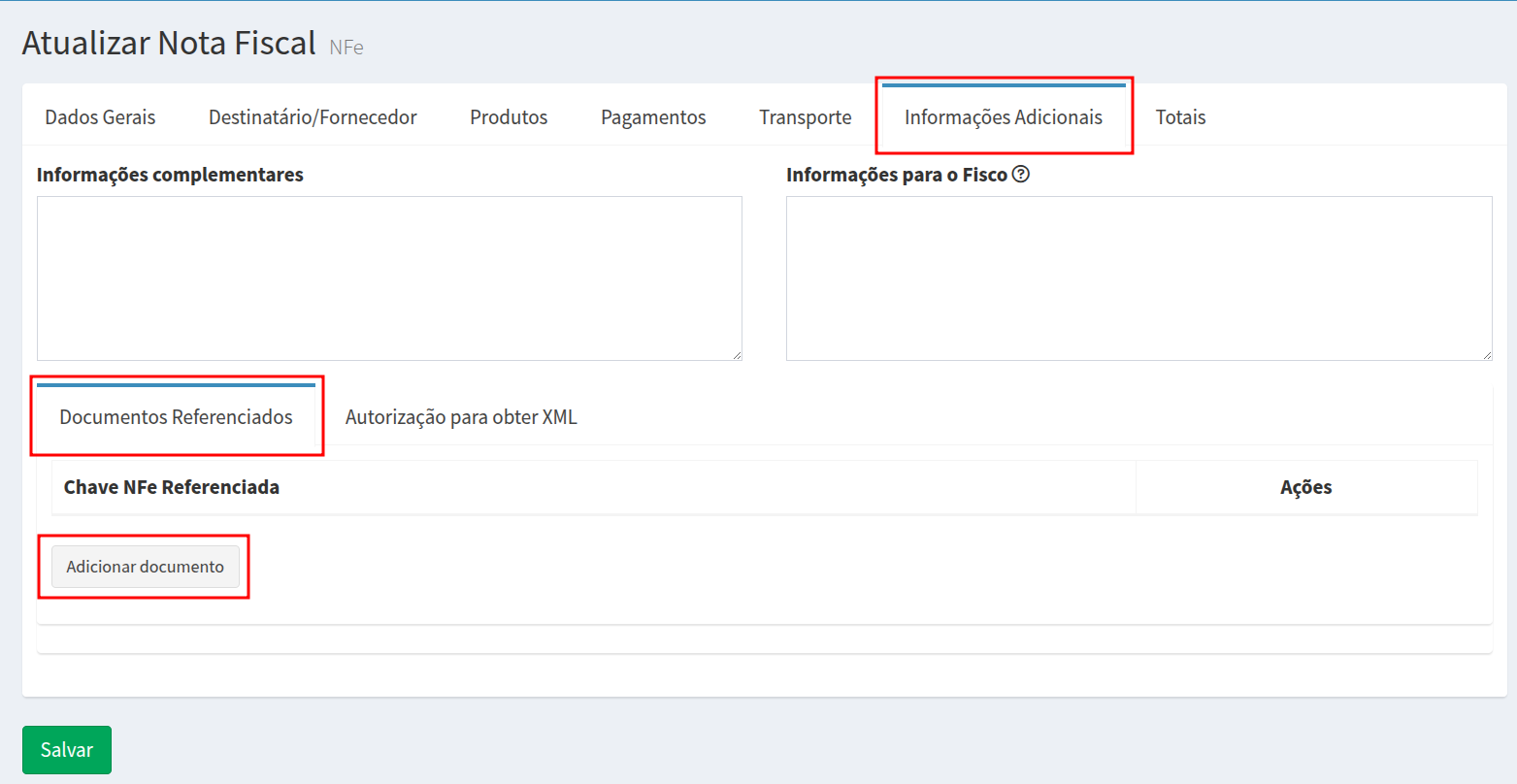1517x784 pixels.
Task: Open the Transporte tab
Action: coord(805,117)
